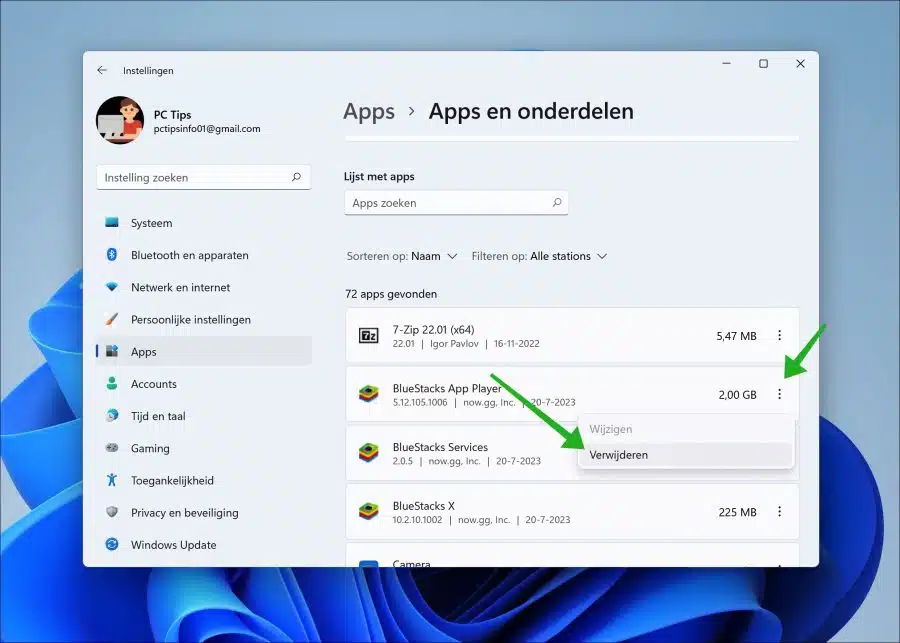Click the Systeem monitor icon
Screen dimensions: 900x643
coord(112,222)
